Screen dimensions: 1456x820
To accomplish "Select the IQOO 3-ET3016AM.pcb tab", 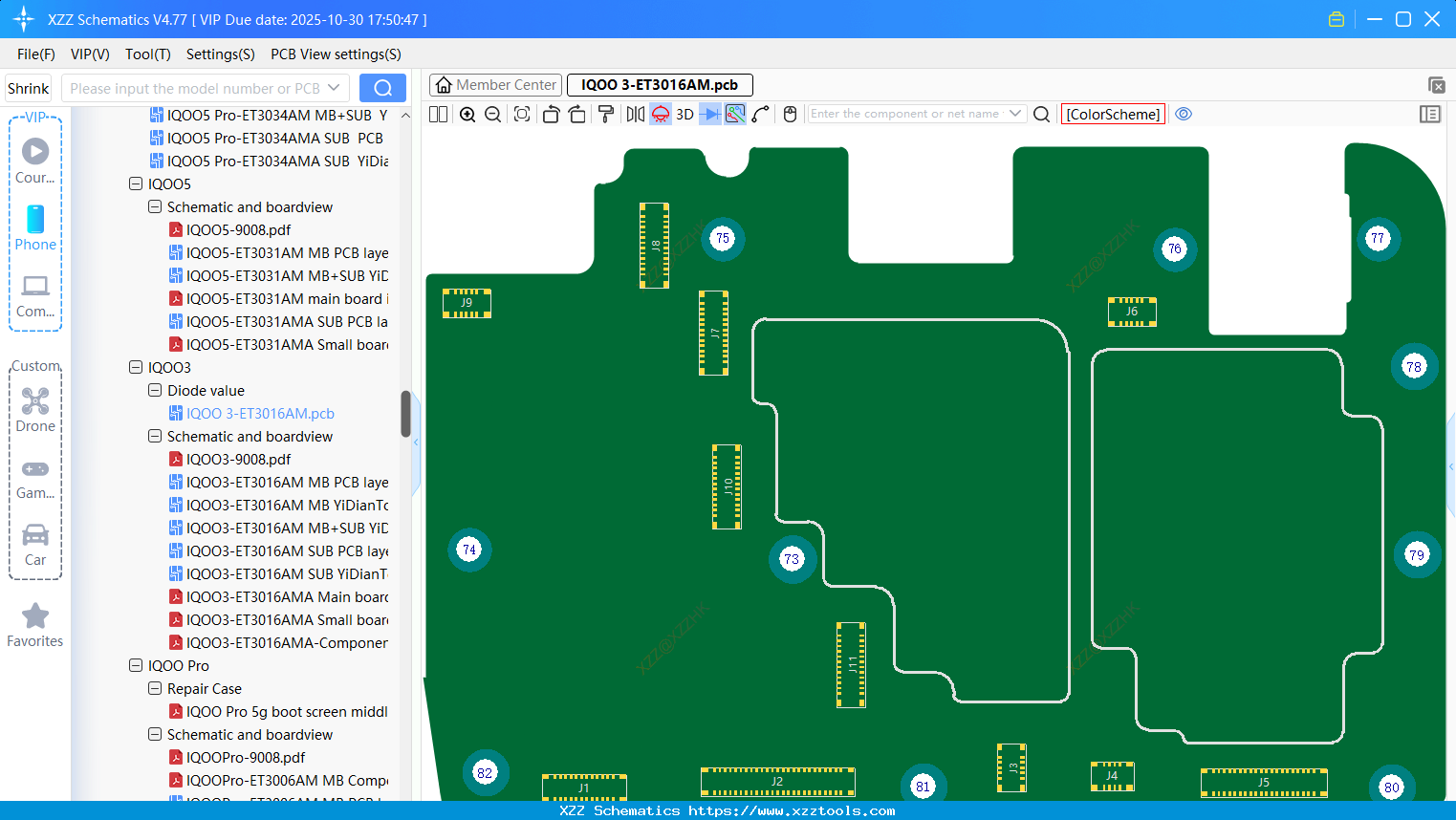I will tap(660, 85).
